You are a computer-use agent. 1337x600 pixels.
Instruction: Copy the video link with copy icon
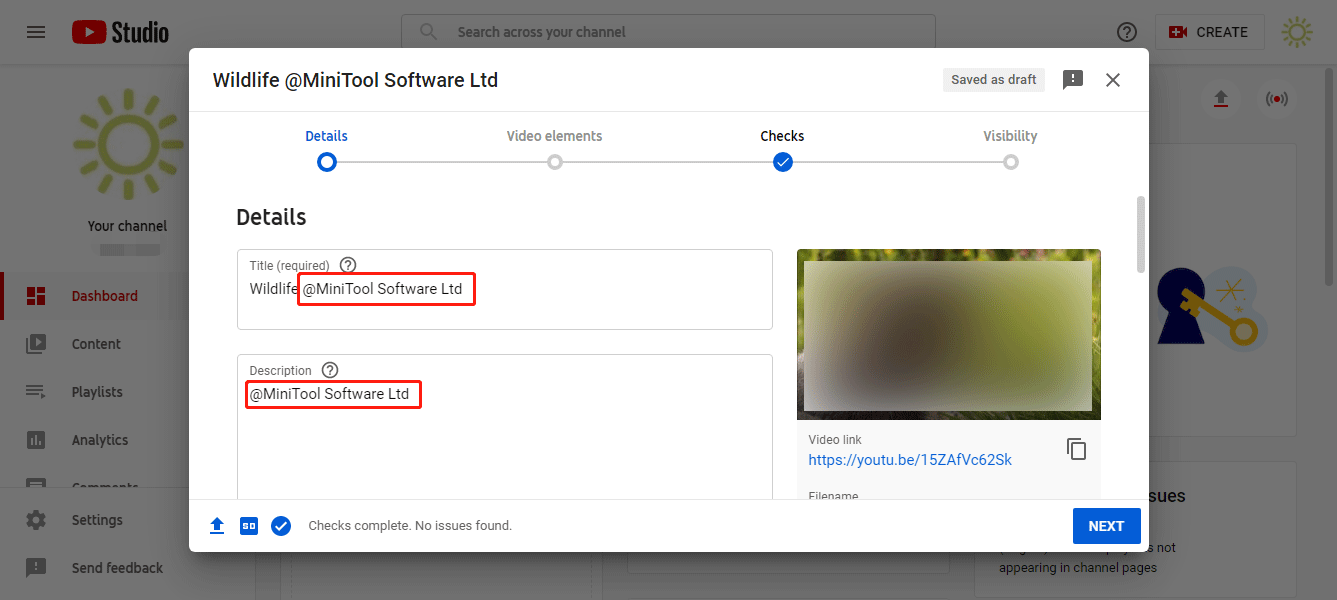[x=1076, y=449]
